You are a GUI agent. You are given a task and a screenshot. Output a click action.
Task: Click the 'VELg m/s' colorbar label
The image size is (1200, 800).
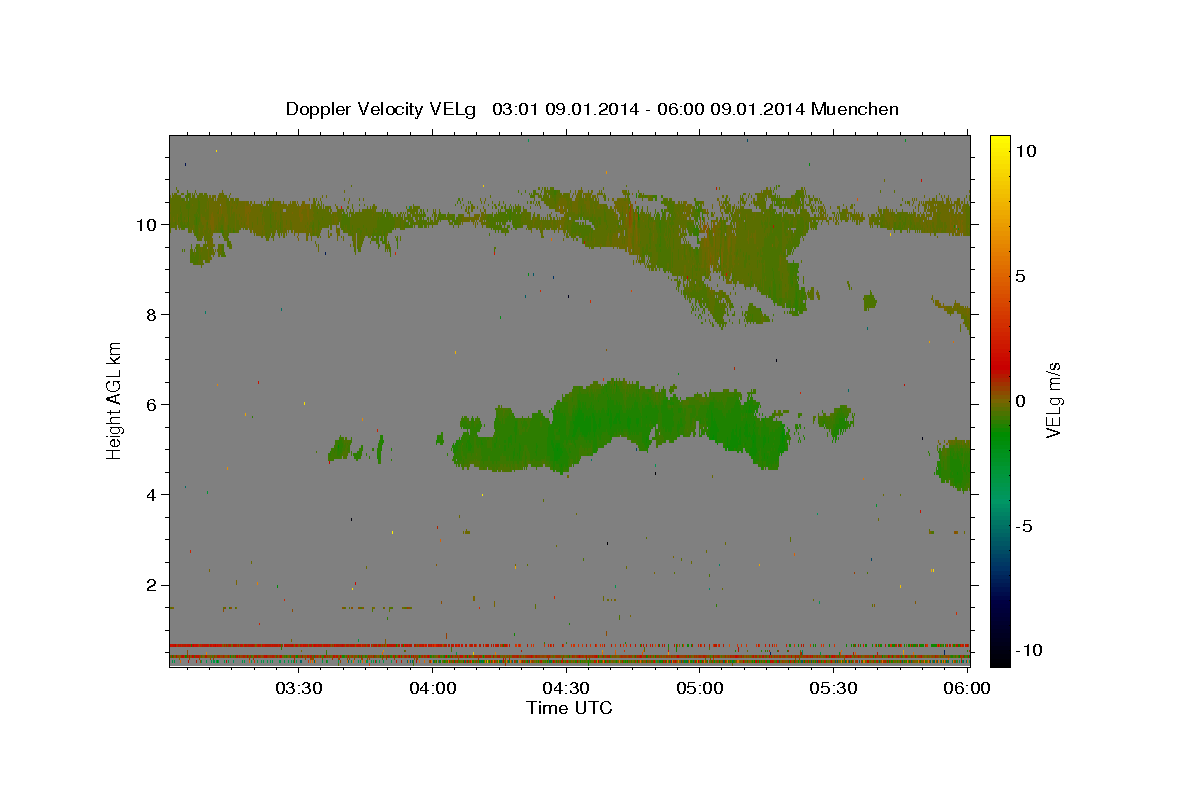1053,400
